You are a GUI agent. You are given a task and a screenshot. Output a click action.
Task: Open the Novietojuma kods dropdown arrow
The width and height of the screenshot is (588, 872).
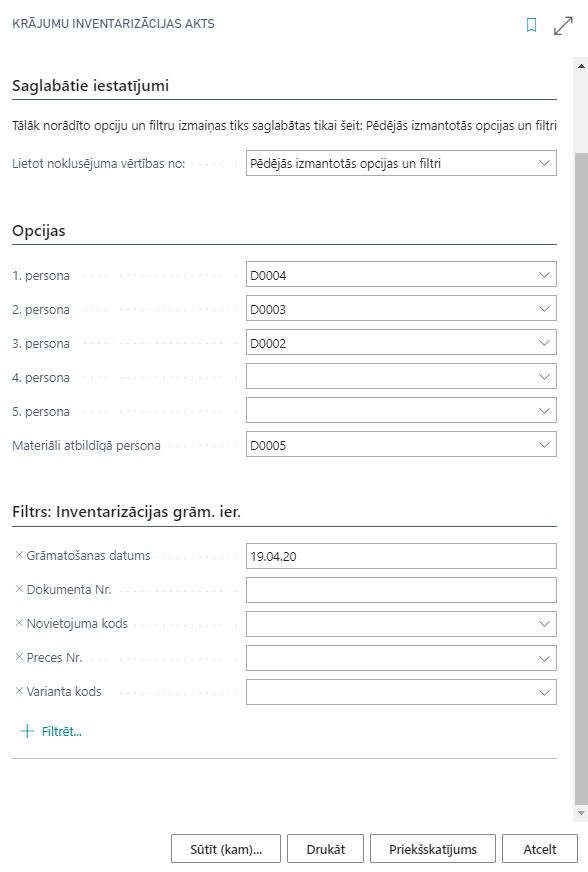click(x=544, y=624)
